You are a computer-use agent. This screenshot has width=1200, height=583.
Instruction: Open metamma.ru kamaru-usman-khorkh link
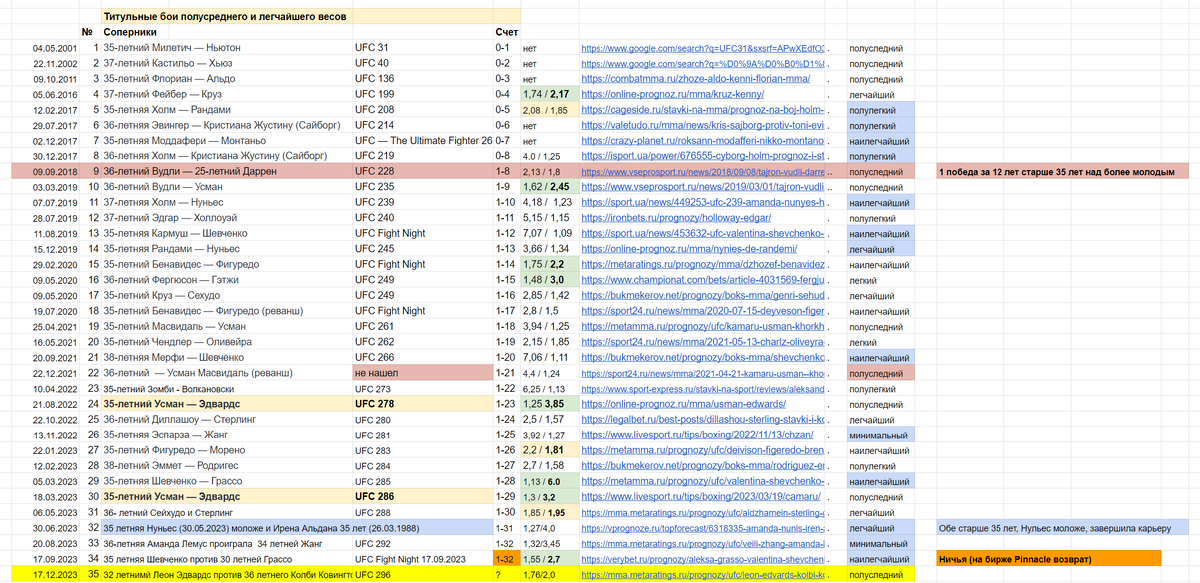tap(702, 327)
